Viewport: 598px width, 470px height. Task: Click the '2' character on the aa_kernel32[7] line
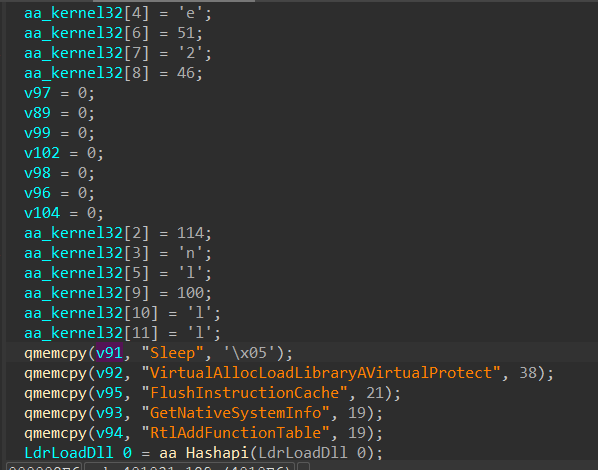point(190,53)
